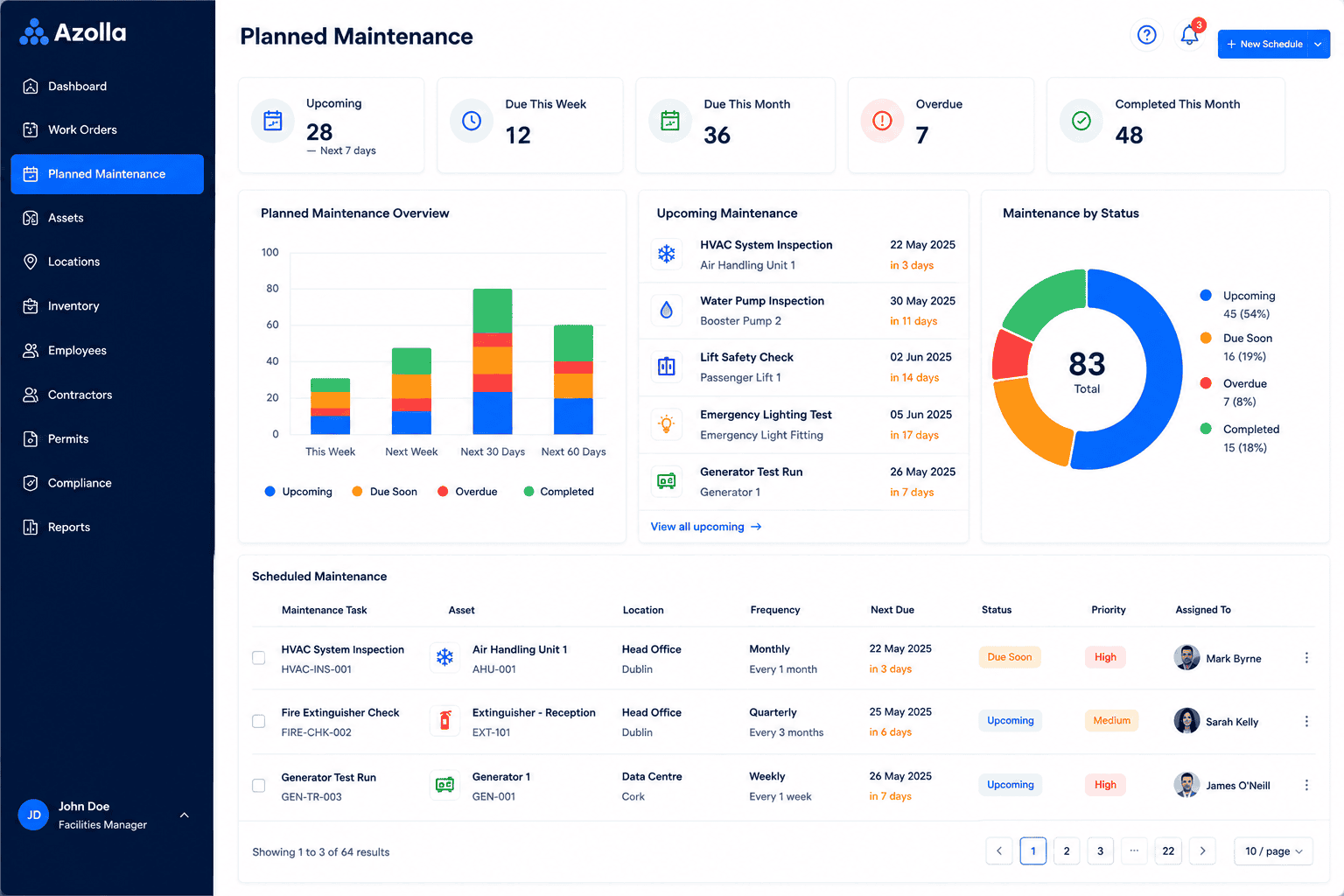This screenshot has width=1344, height=896.
Task: Open the Reports menu item
Action: pos(107,527)
